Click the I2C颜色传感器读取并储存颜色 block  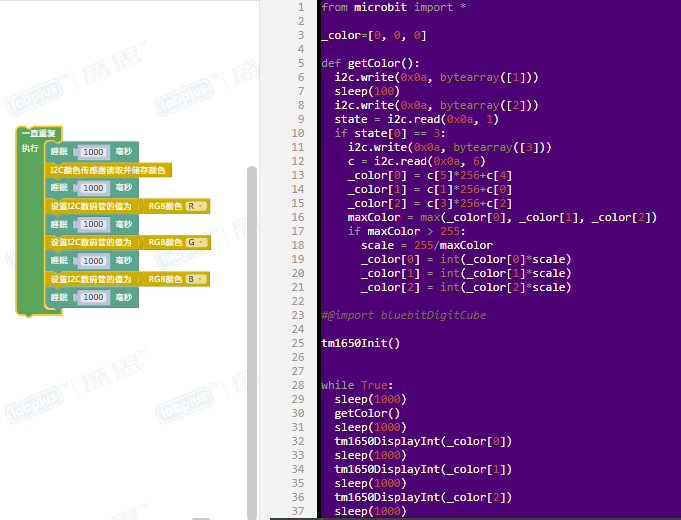(109, 170)
